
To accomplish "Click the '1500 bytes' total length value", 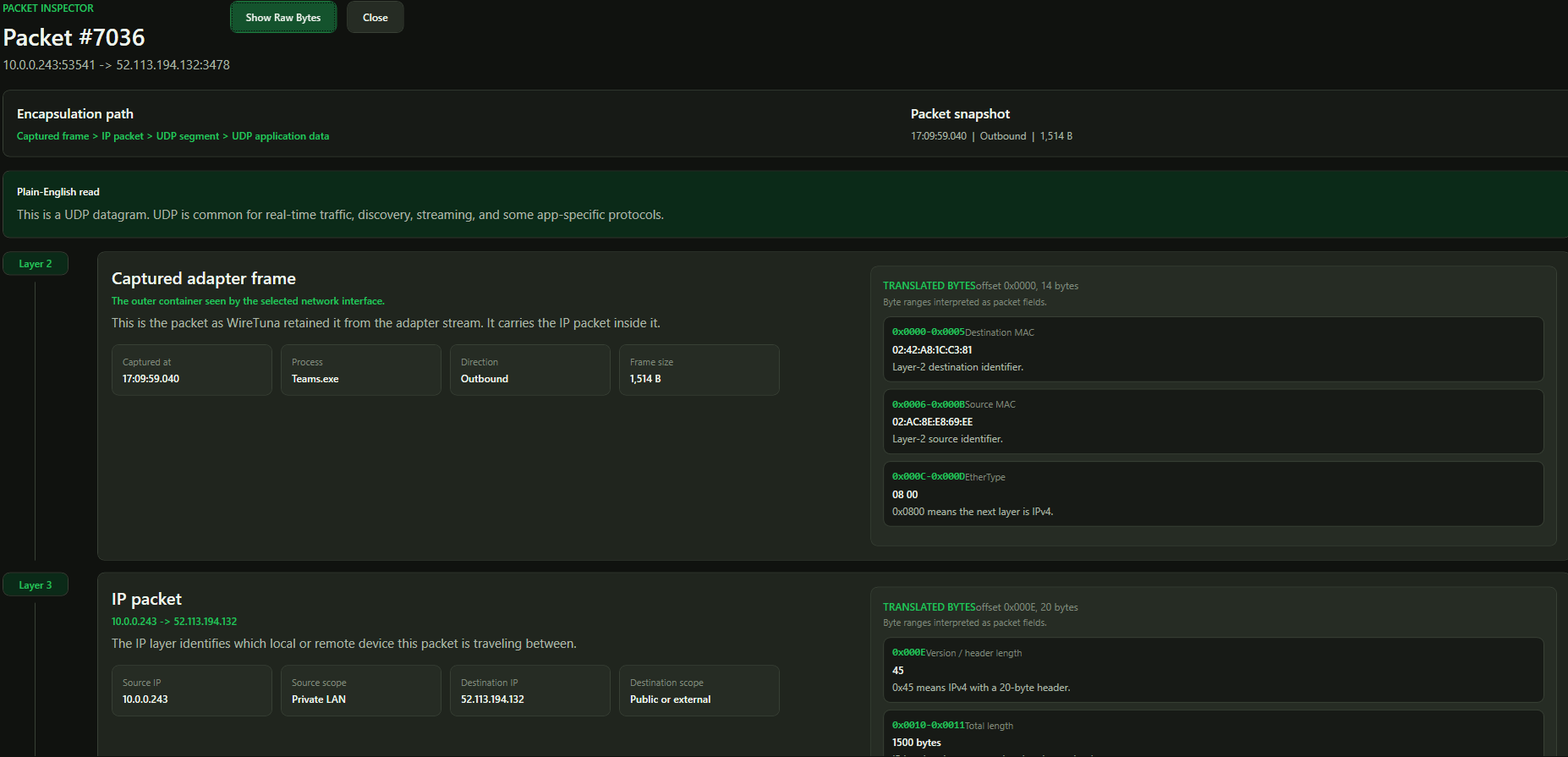I will [917, 743].
